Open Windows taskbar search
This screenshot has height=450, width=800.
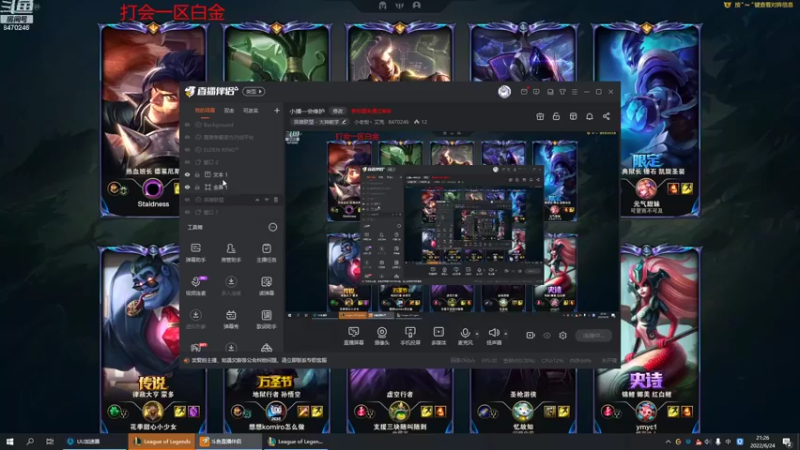pos(30,441)
